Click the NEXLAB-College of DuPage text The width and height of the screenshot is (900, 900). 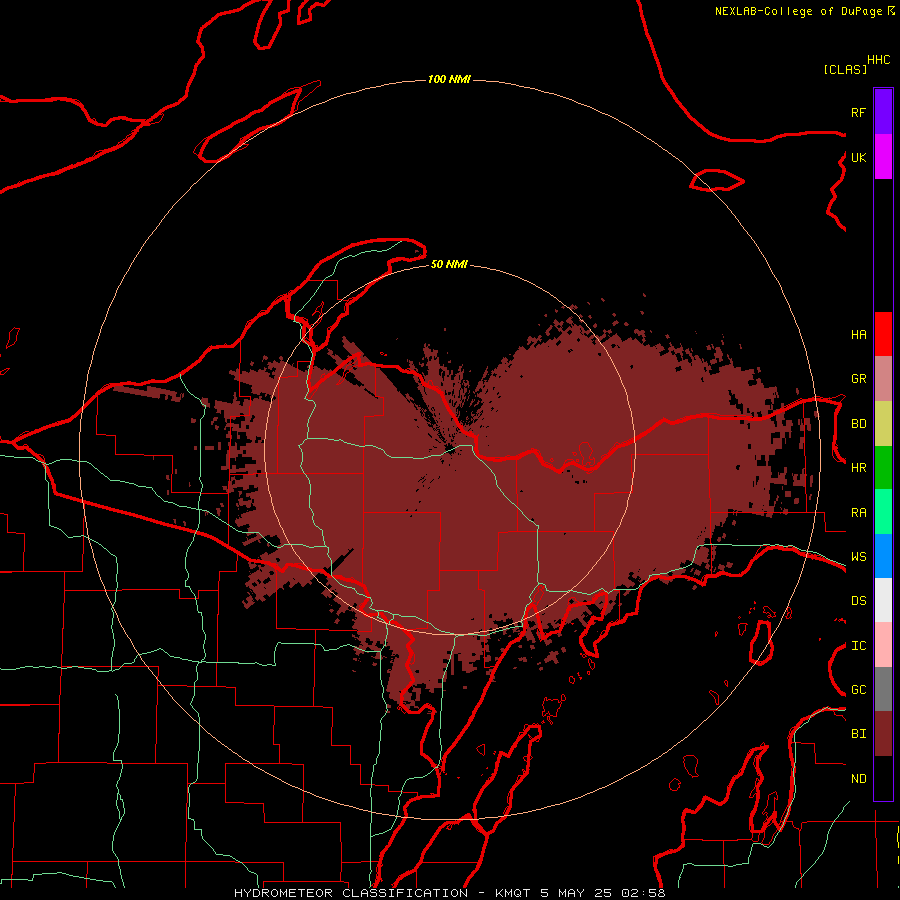point(798,11)
